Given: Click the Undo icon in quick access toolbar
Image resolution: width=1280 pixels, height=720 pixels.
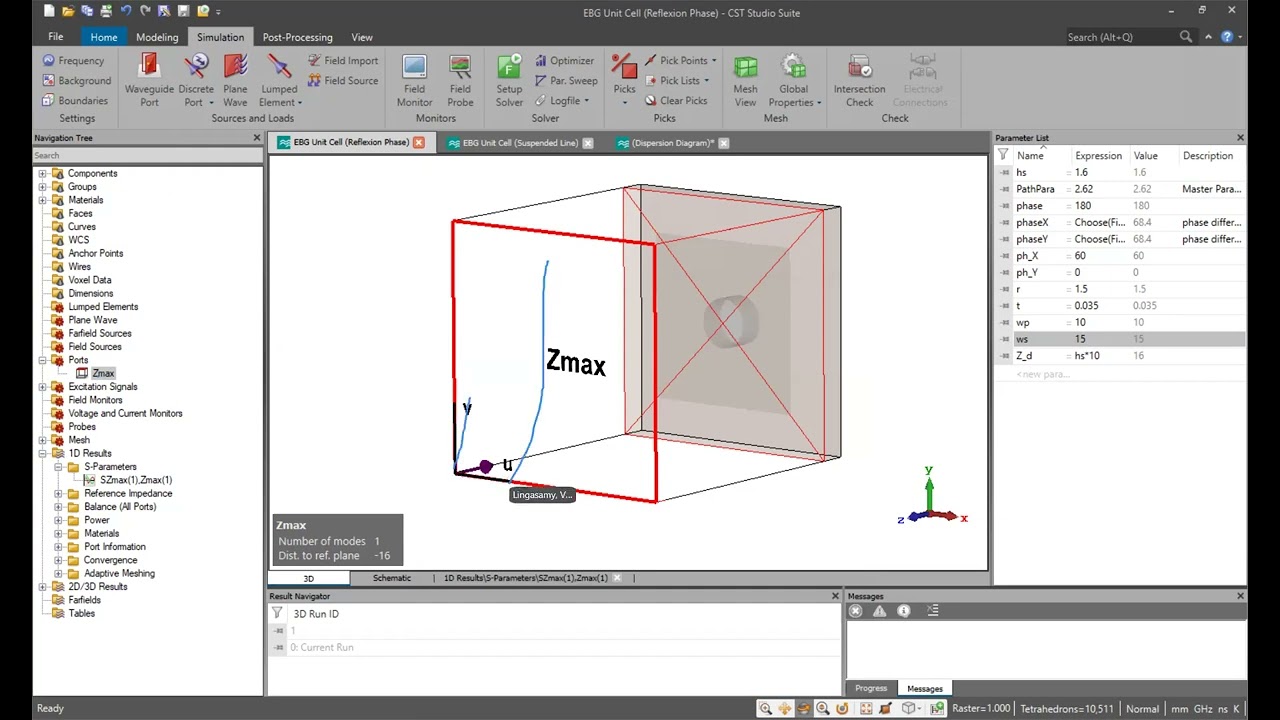Looking at the screenshot, I should click(x=125, y=11).
